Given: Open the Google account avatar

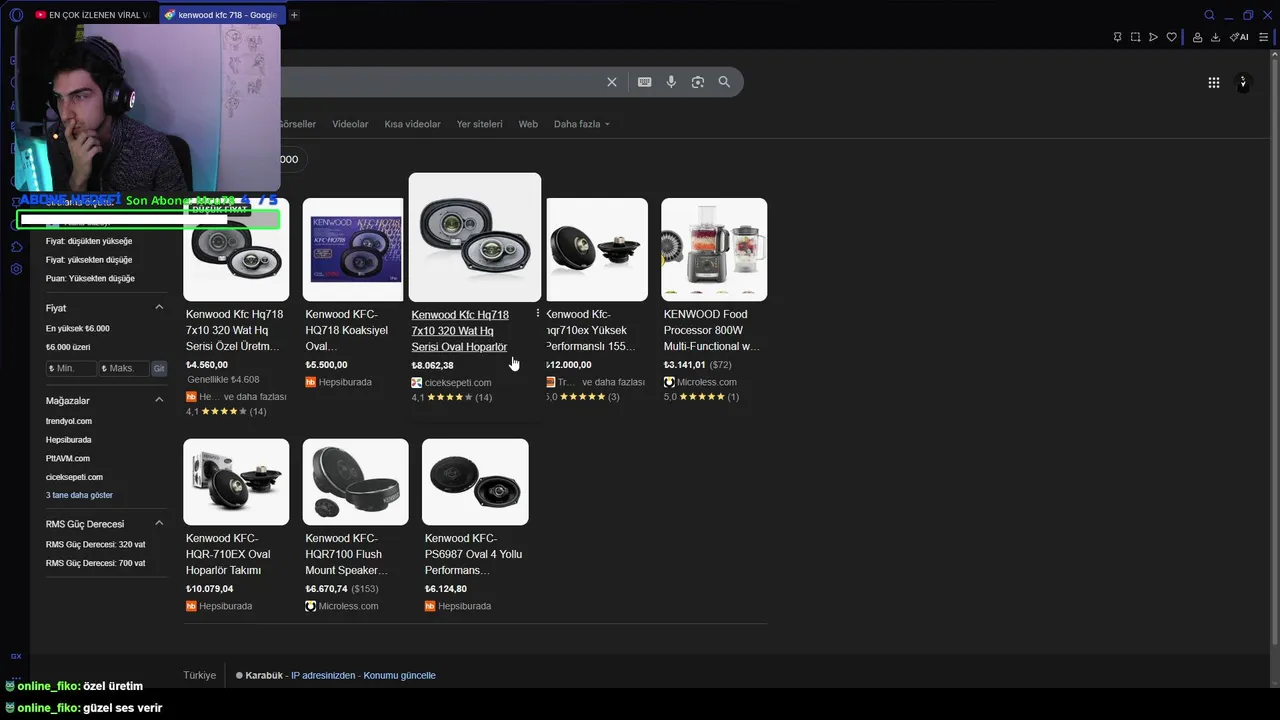Looking at the screenshot, I should tap(1243, 83).
